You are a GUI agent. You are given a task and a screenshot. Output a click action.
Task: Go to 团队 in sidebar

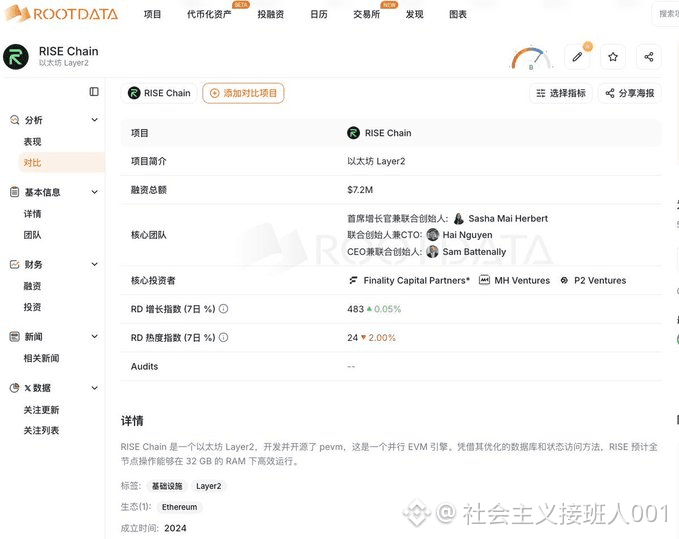click(32, 235)
